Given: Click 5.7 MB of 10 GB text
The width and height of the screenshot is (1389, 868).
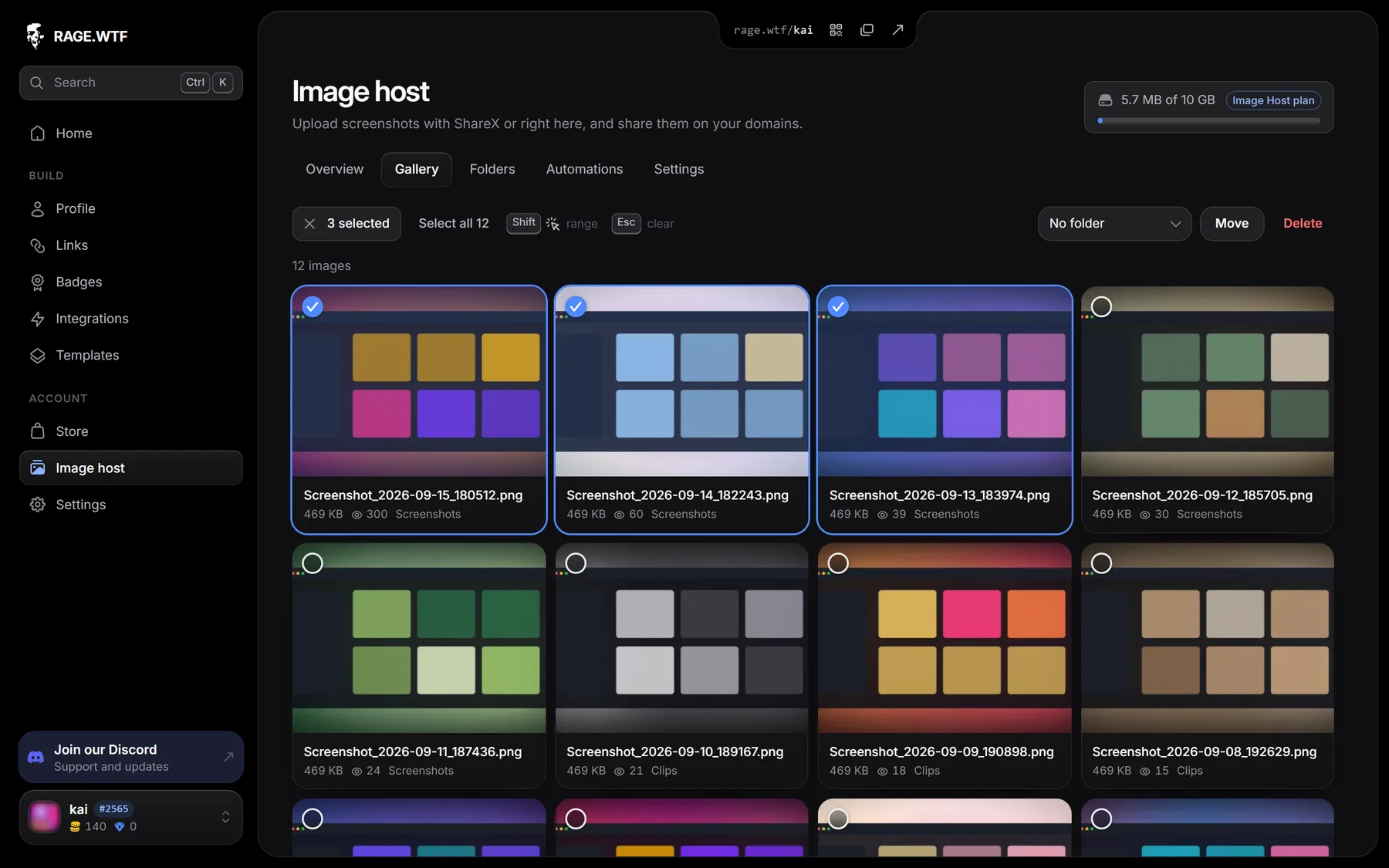Looking at the screenshot, I should pos(1168,100).
